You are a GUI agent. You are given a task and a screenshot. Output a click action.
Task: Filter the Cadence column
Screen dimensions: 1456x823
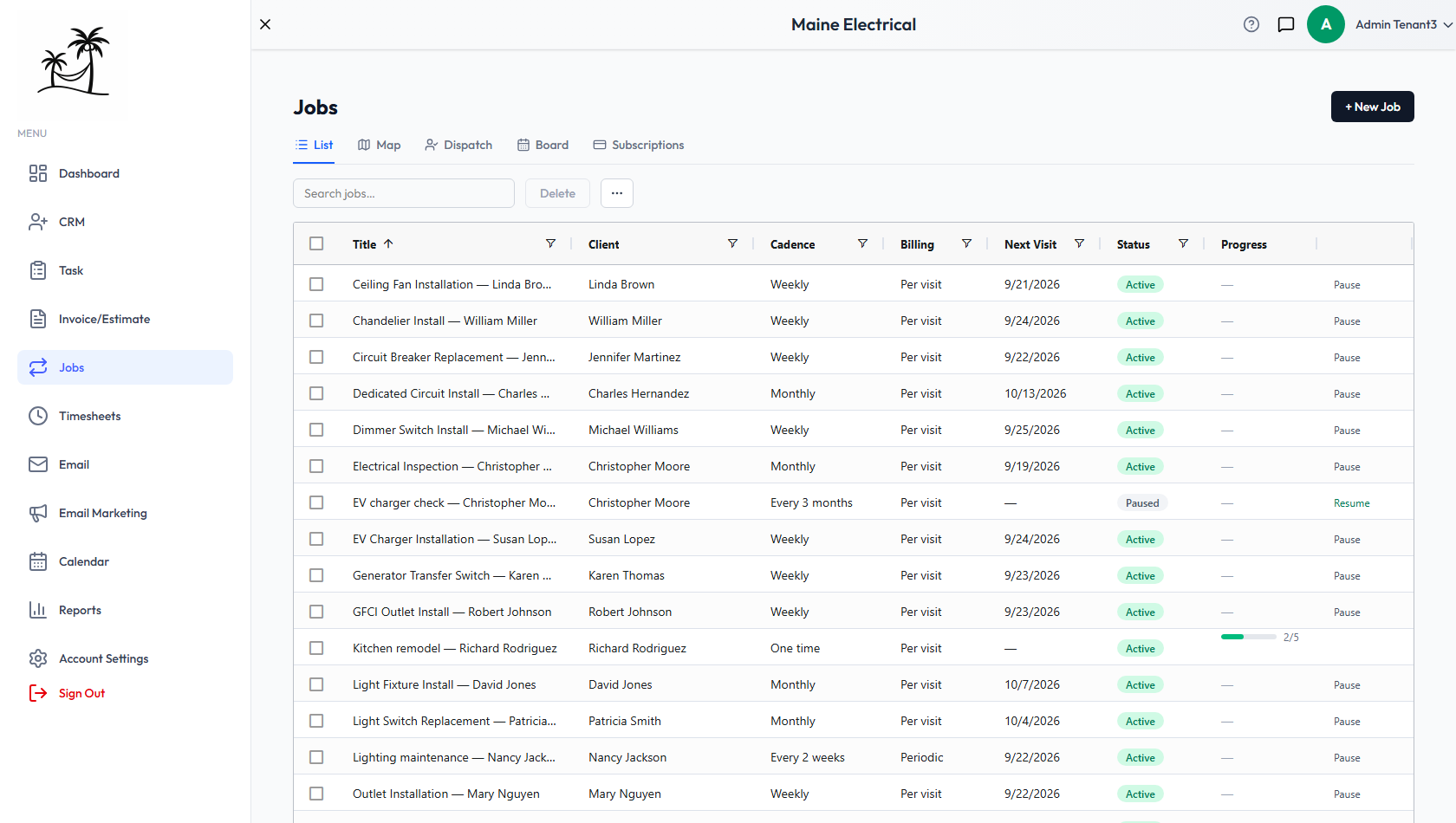[x=862, y=243]
